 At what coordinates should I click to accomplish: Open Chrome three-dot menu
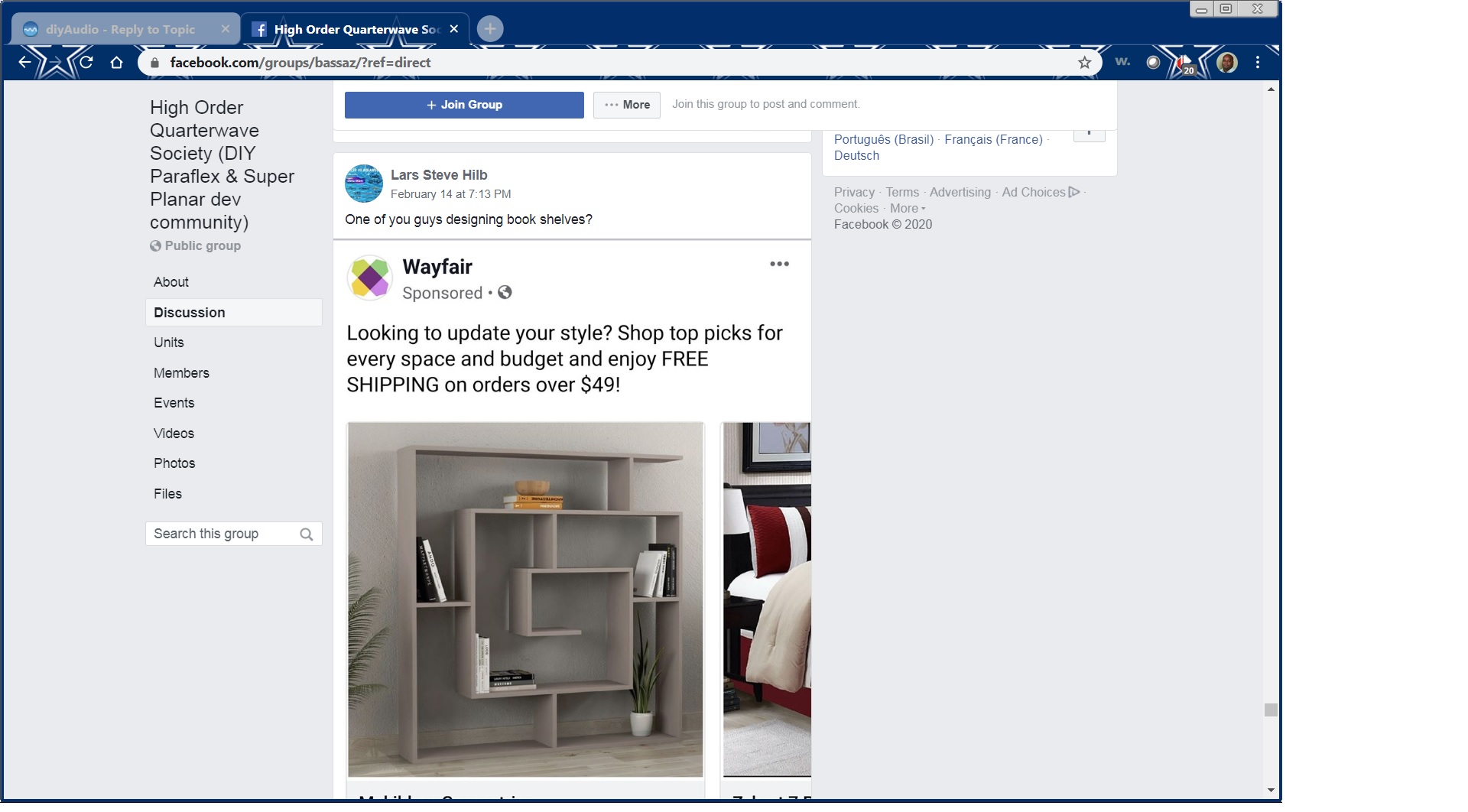[x=1258, y=63]
